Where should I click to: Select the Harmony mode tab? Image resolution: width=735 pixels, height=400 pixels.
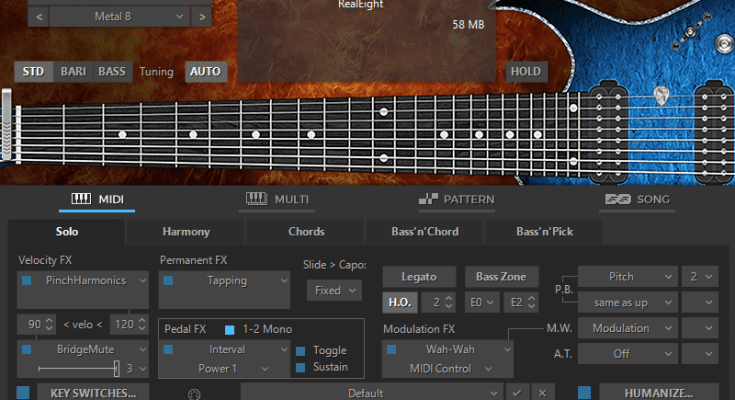click(186, 232)
